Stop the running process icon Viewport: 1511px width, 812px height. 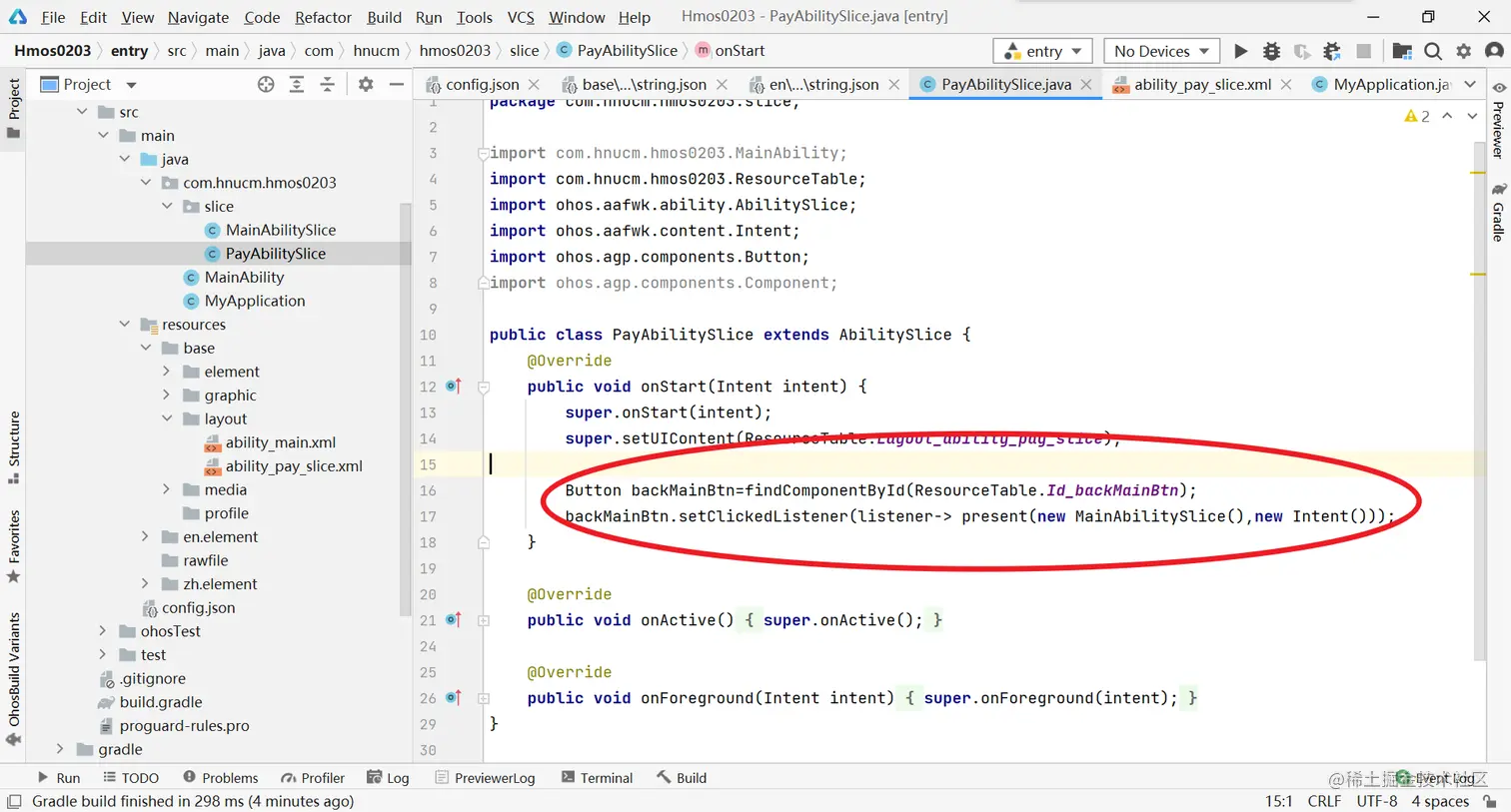[x=1363, y=51]
